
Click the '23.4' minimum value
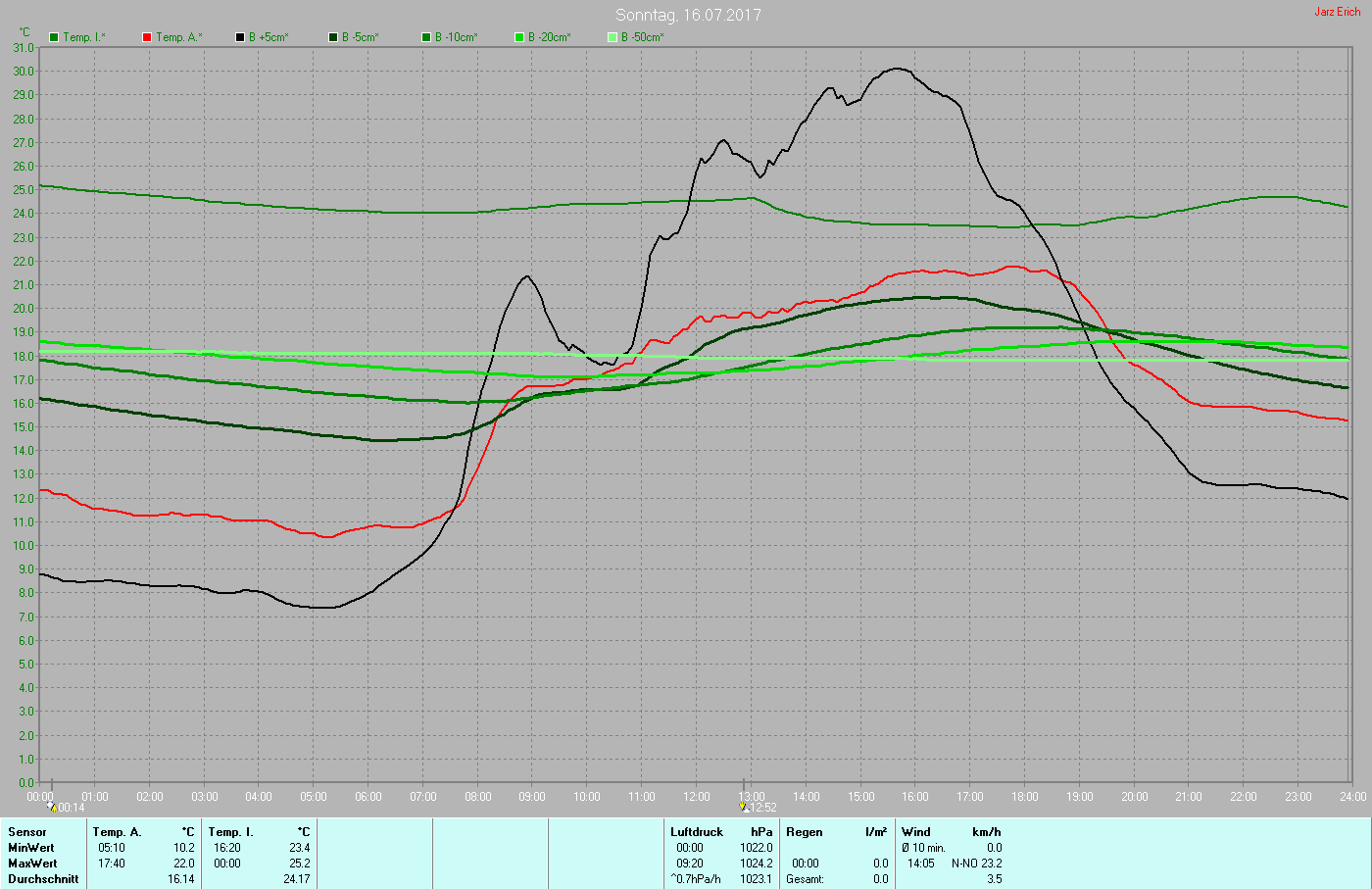pos(300,848)
